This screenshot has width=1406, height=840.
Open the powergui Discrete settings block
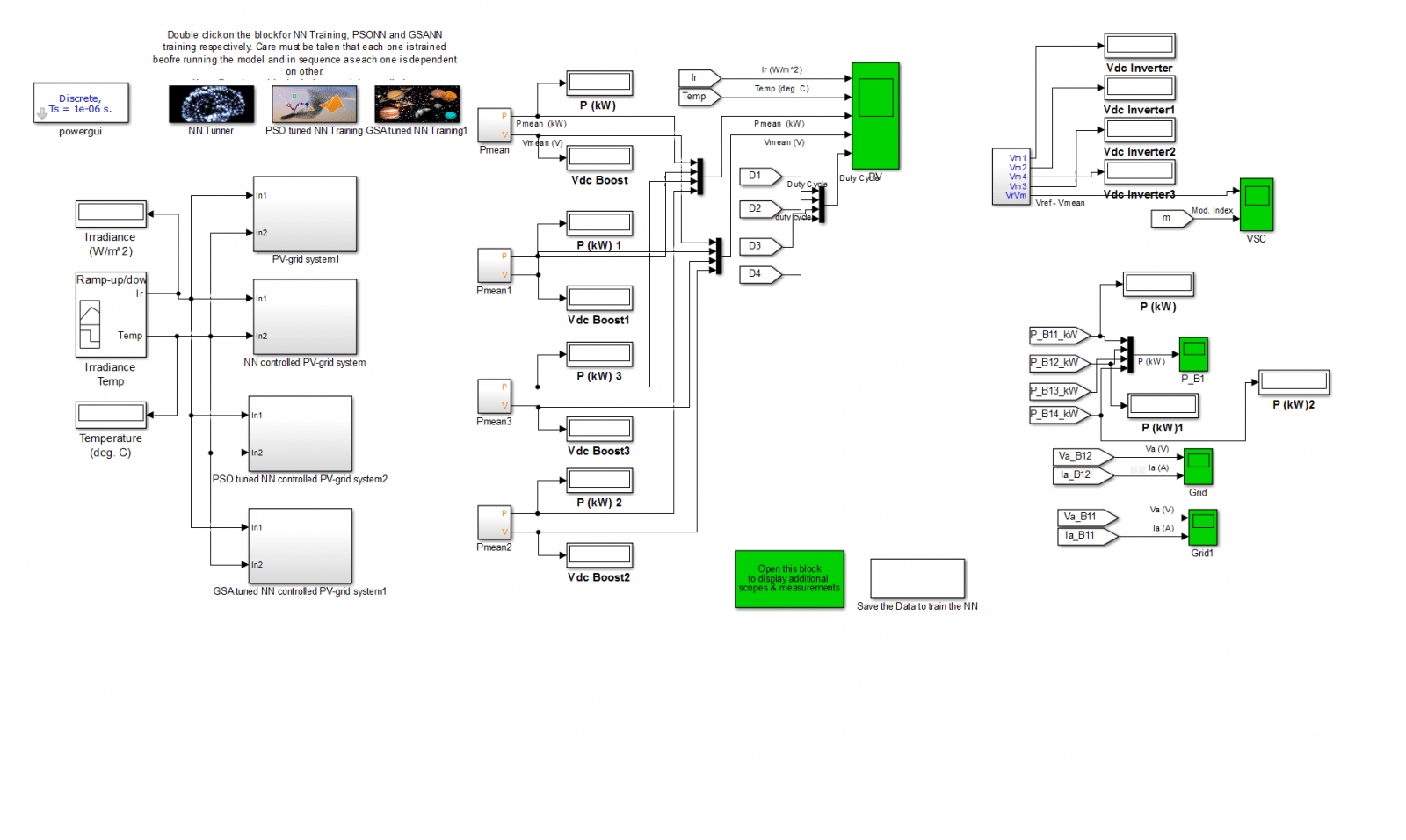coord(80,103)
